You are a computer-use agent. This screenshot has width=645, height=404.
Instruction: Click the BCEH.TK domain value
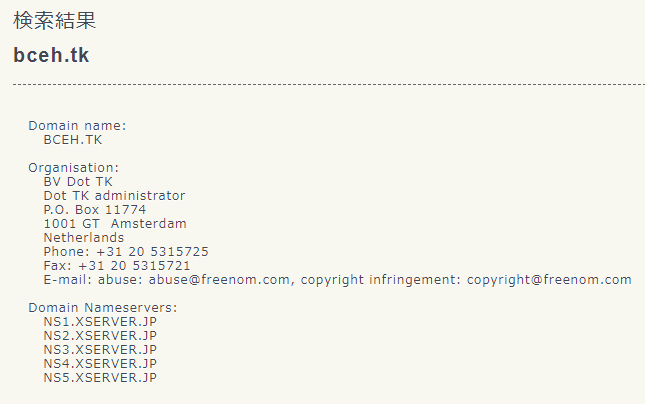click(x=73, y=140)
